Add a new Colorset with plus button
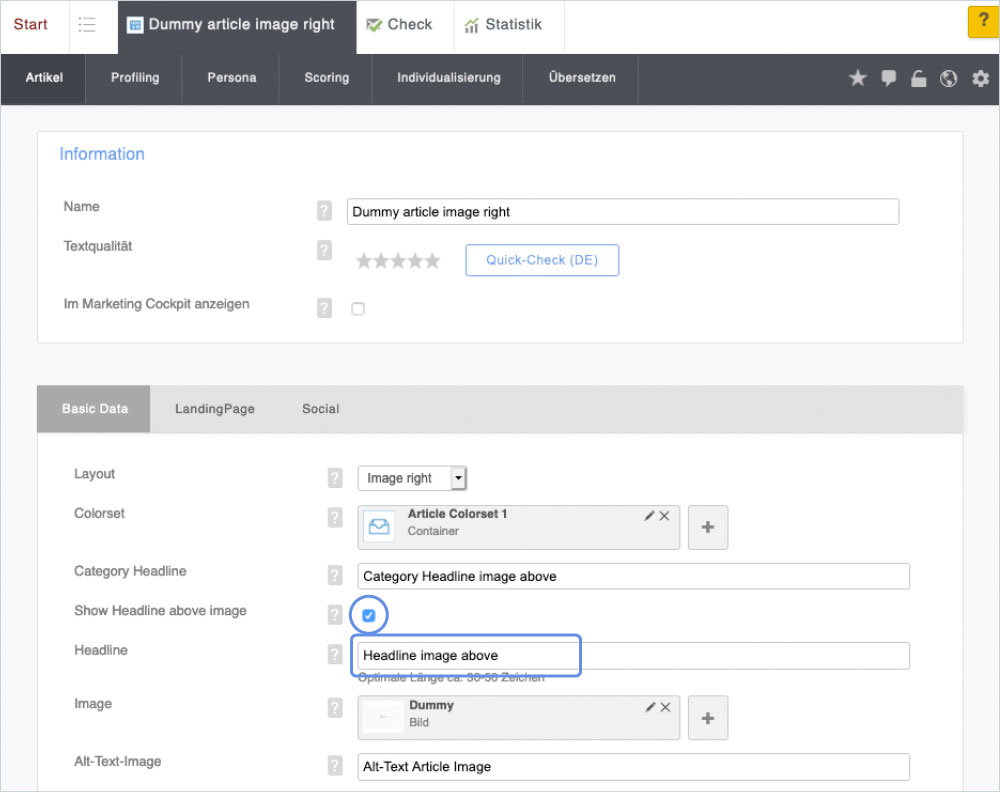The image size is (1000, 792). 708,527
